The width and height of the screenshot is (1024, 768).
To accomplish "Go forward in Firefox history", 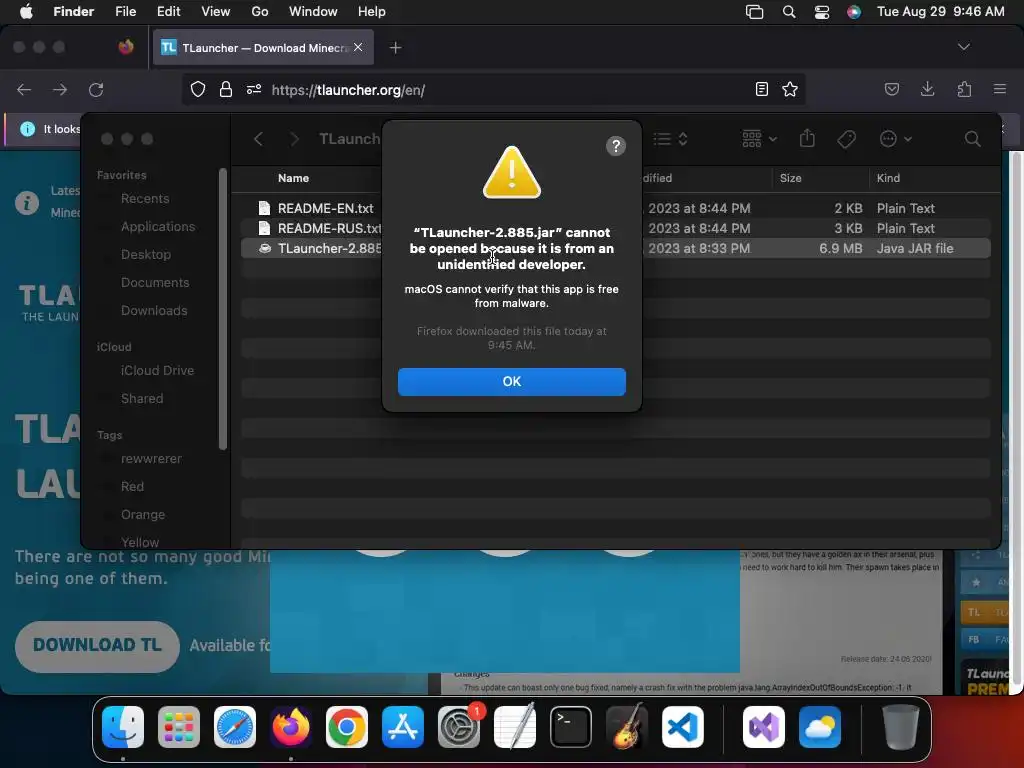I will pyautogui.click(x=60, y=89).
